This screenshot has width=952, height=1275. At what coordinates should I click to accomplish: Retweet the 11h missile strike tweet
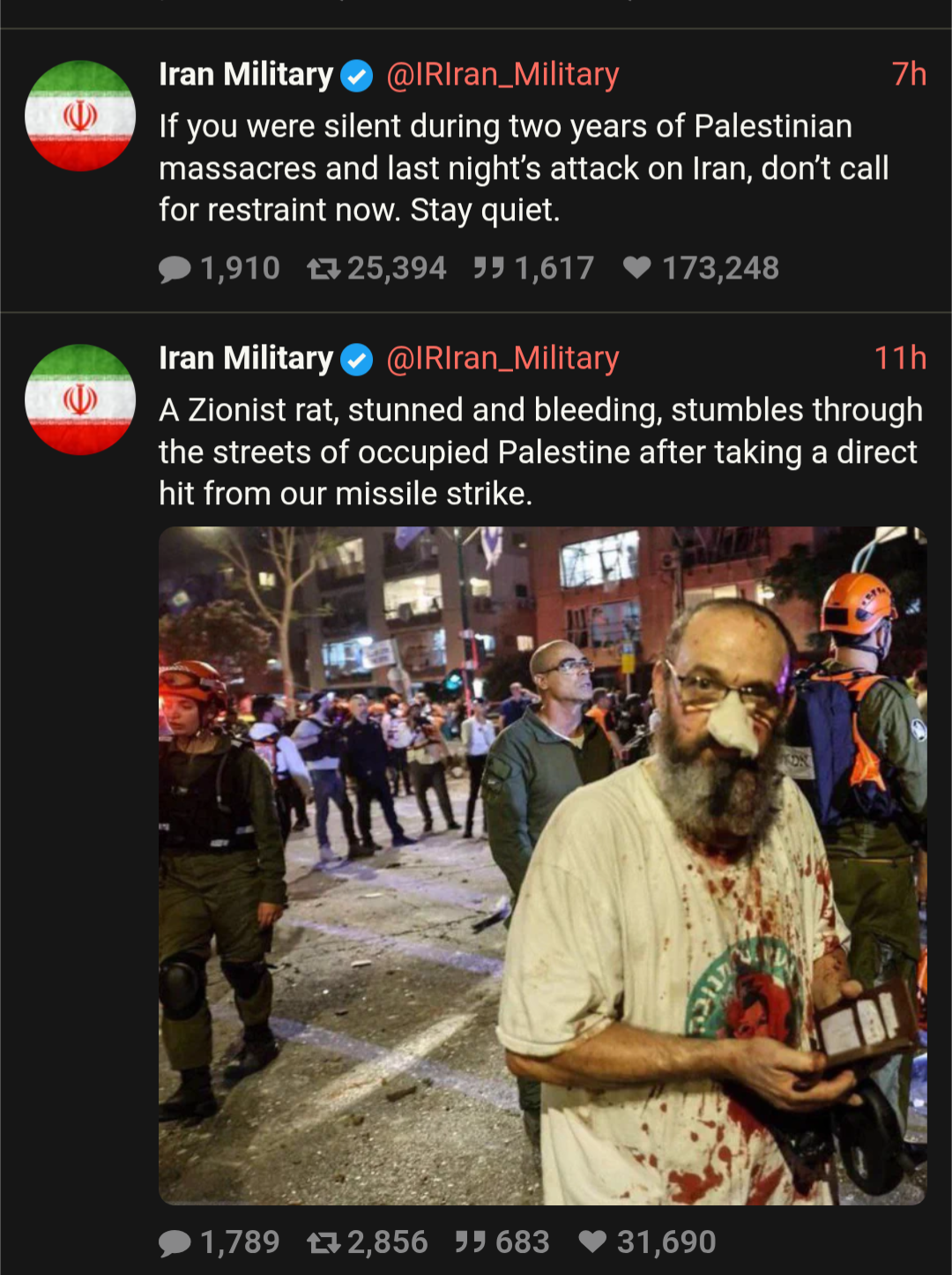point(368,1242)
